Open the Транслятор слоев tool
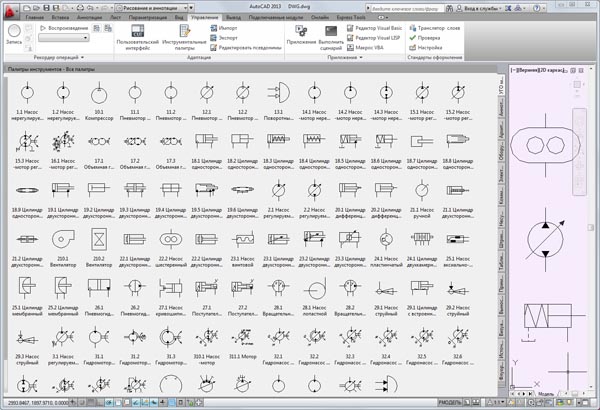 [x=435, y=28]
